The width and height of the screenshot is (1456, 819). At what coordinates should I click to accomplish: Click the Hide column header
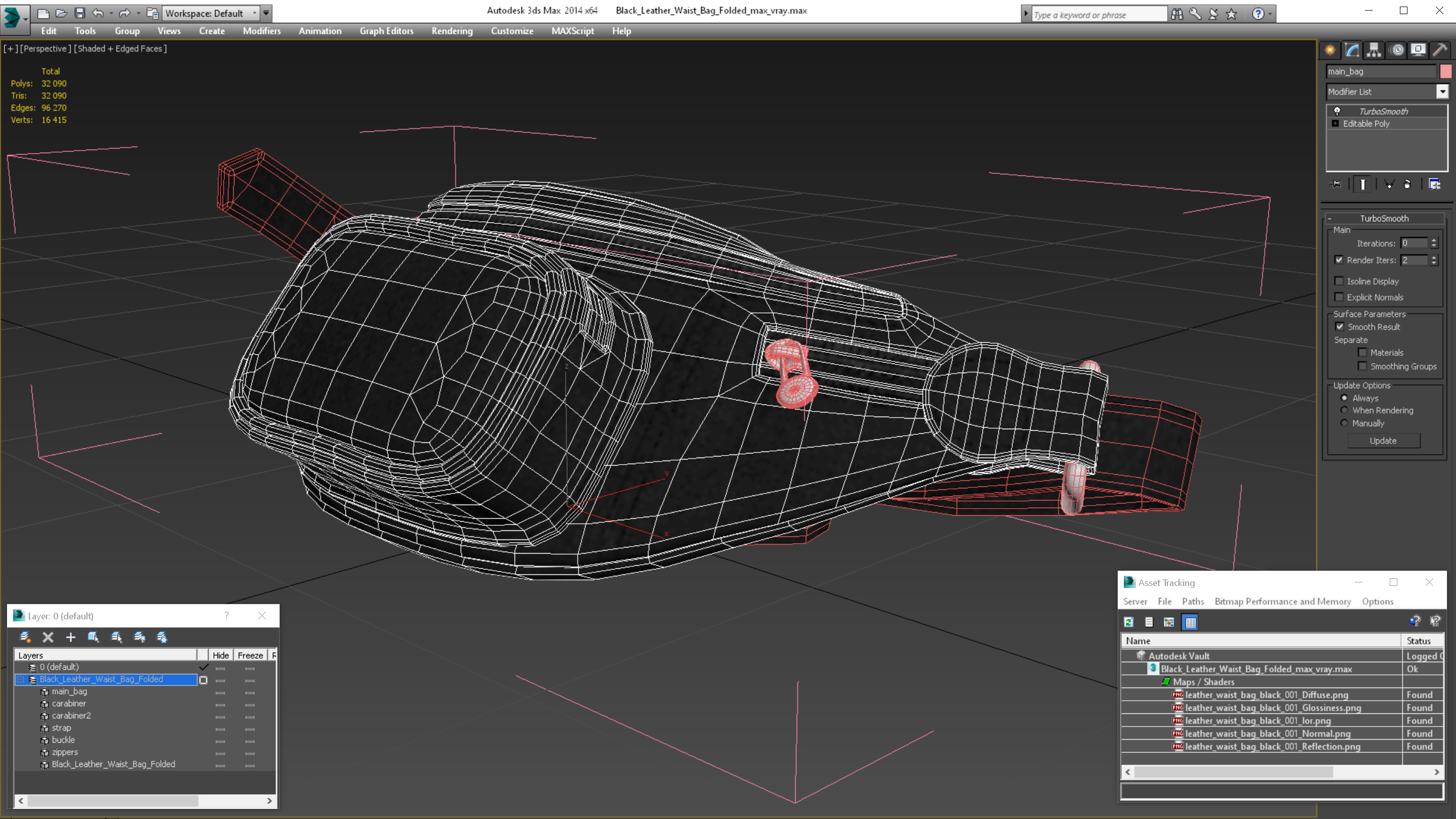[220, 655]
